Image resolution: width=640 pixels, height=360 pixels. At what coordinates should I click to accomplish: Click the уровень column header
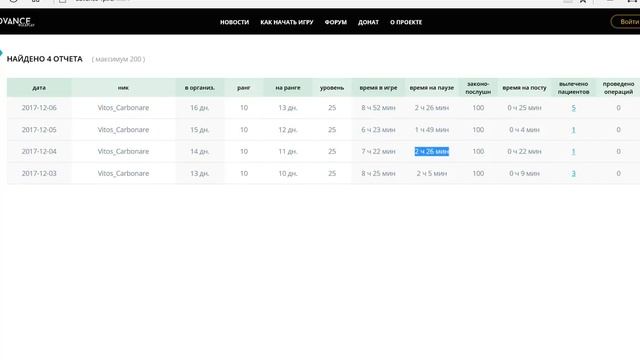pyautogui.click(x=332, y=87)
